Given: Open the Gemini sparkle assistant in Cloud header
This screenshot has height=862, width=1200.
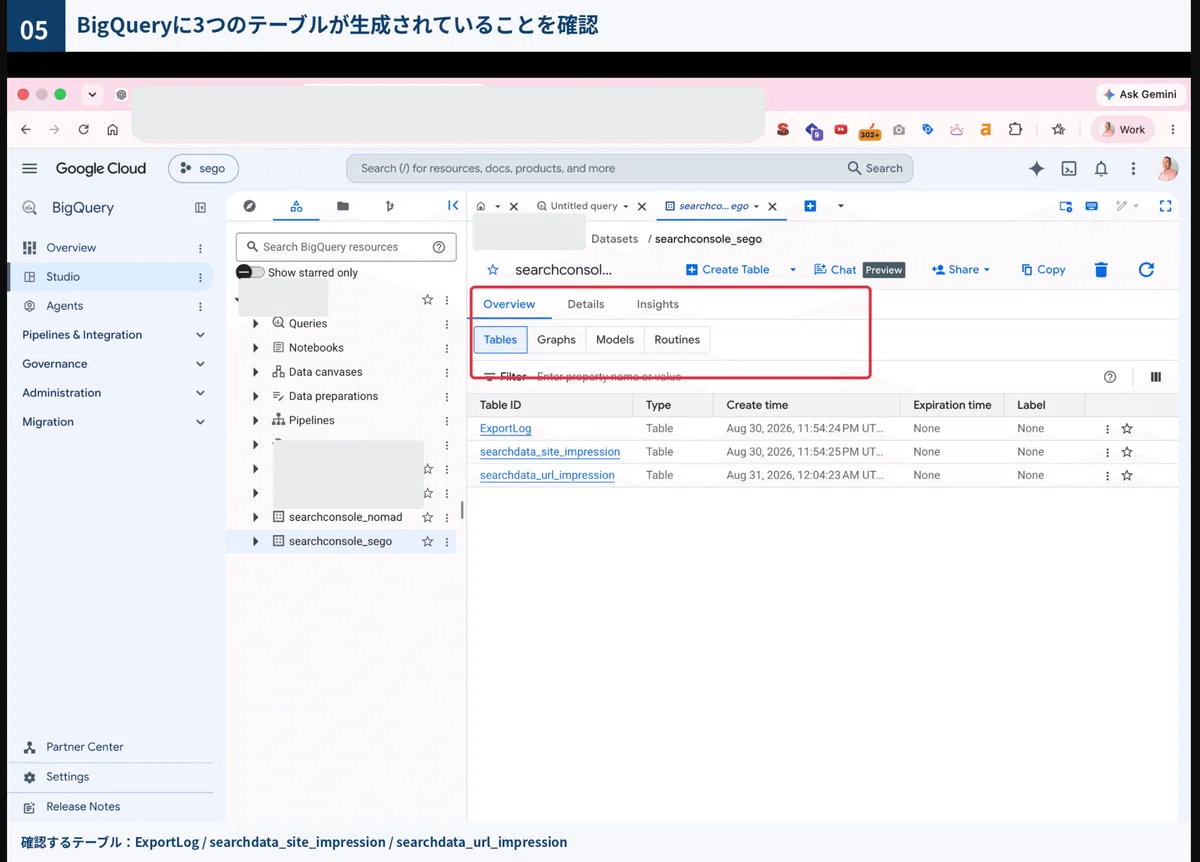Looking at the screenshot, I should coord(1036,169).
